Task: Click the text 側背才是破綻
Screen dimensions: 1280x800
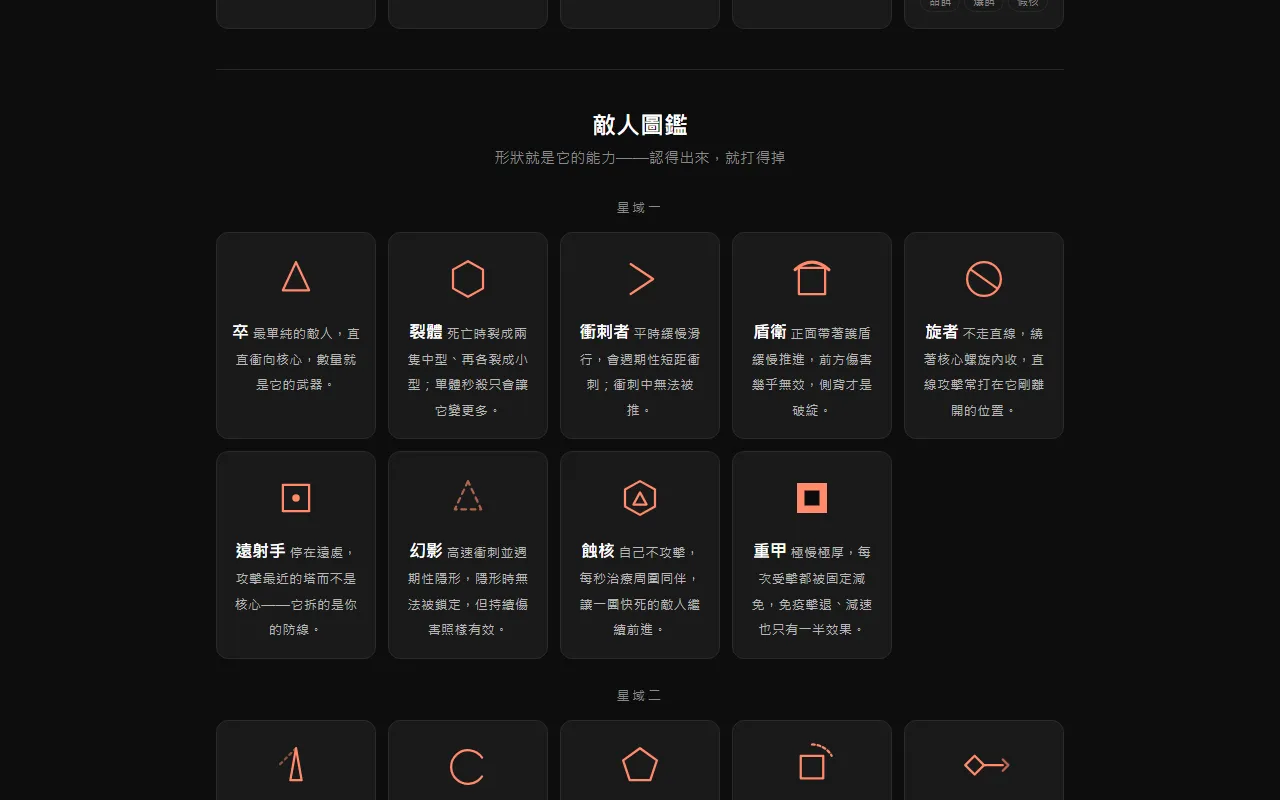Action: coord(812,398)
